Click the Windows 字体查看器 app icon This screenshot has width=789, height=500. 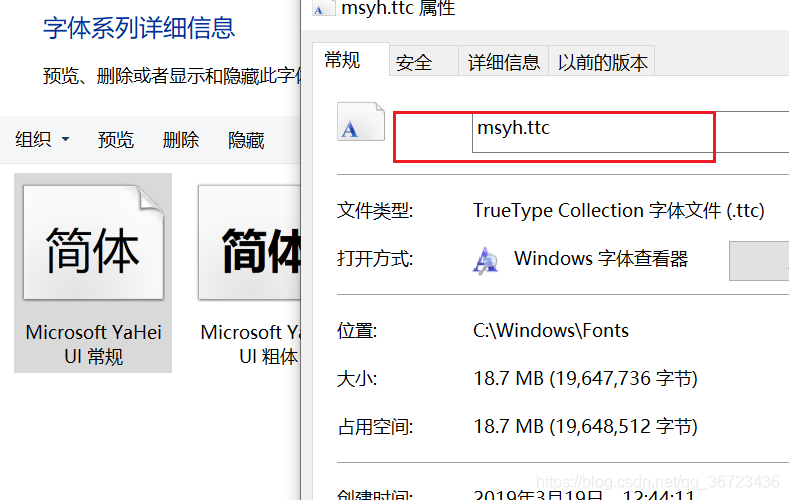click(x=485, y=260)
